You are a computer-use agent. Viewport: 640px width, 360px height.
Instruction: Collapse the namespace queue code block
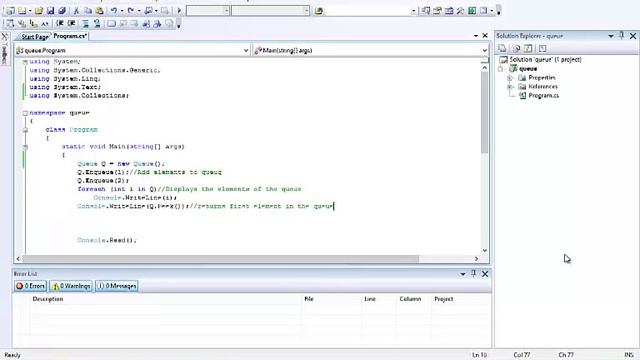(x=25, y=113)
